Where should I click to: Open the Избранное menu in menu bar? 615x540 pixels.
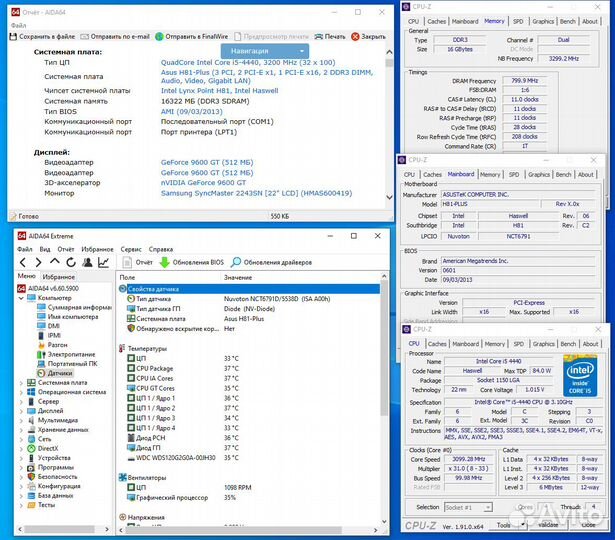pyautogui.click(x=97, y=249)
